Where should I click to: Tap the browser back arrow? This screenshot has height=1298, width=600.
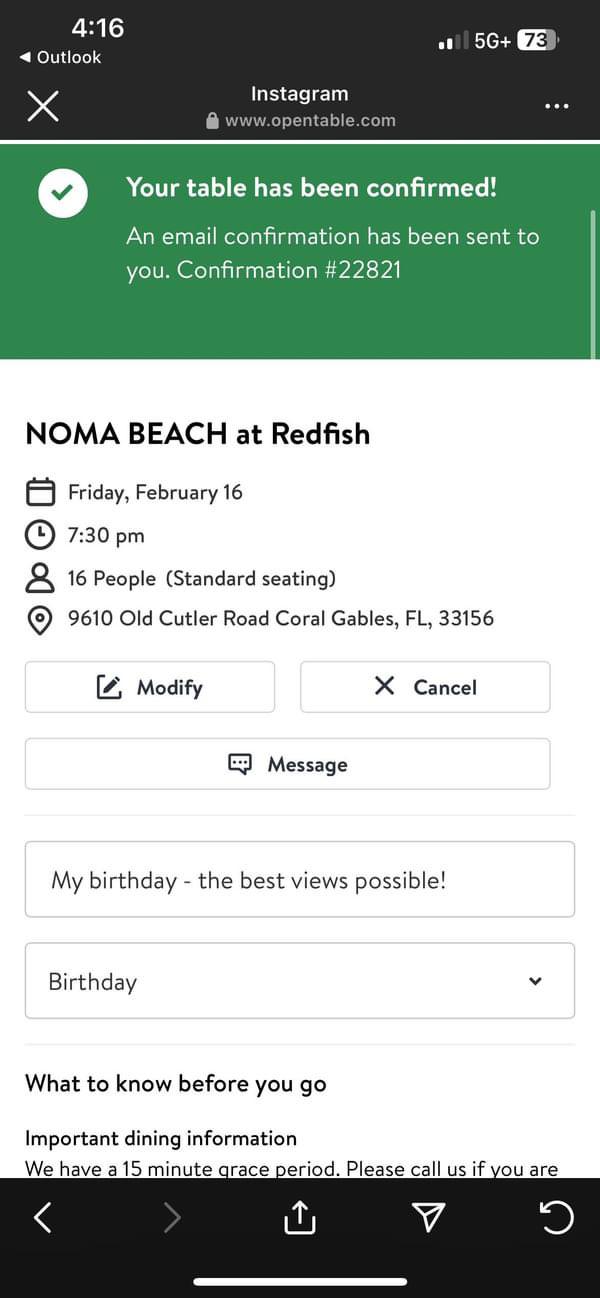[42, 1217]
